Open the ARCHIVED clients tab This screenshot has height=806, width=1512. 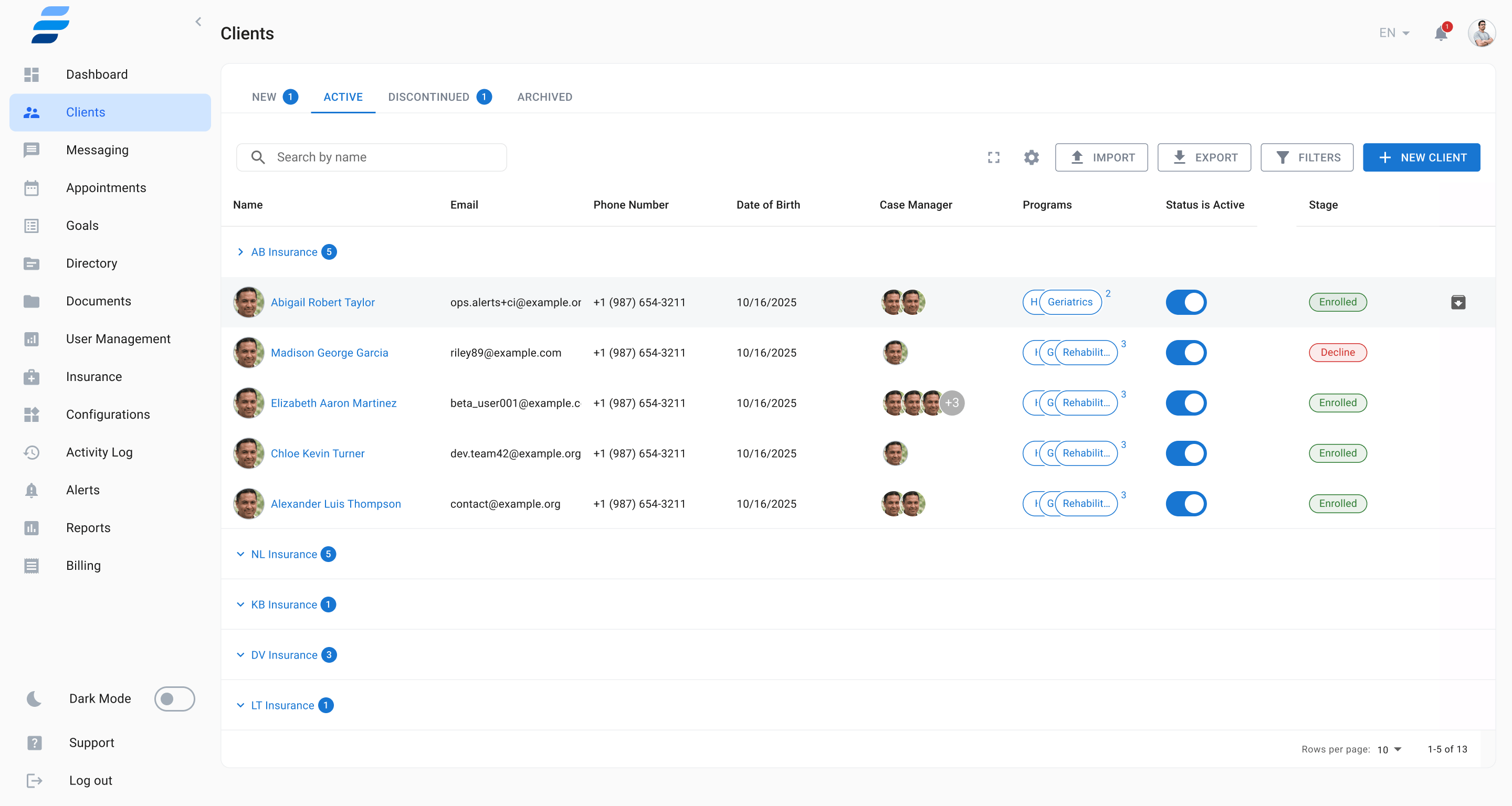click(x=544, y=97)
